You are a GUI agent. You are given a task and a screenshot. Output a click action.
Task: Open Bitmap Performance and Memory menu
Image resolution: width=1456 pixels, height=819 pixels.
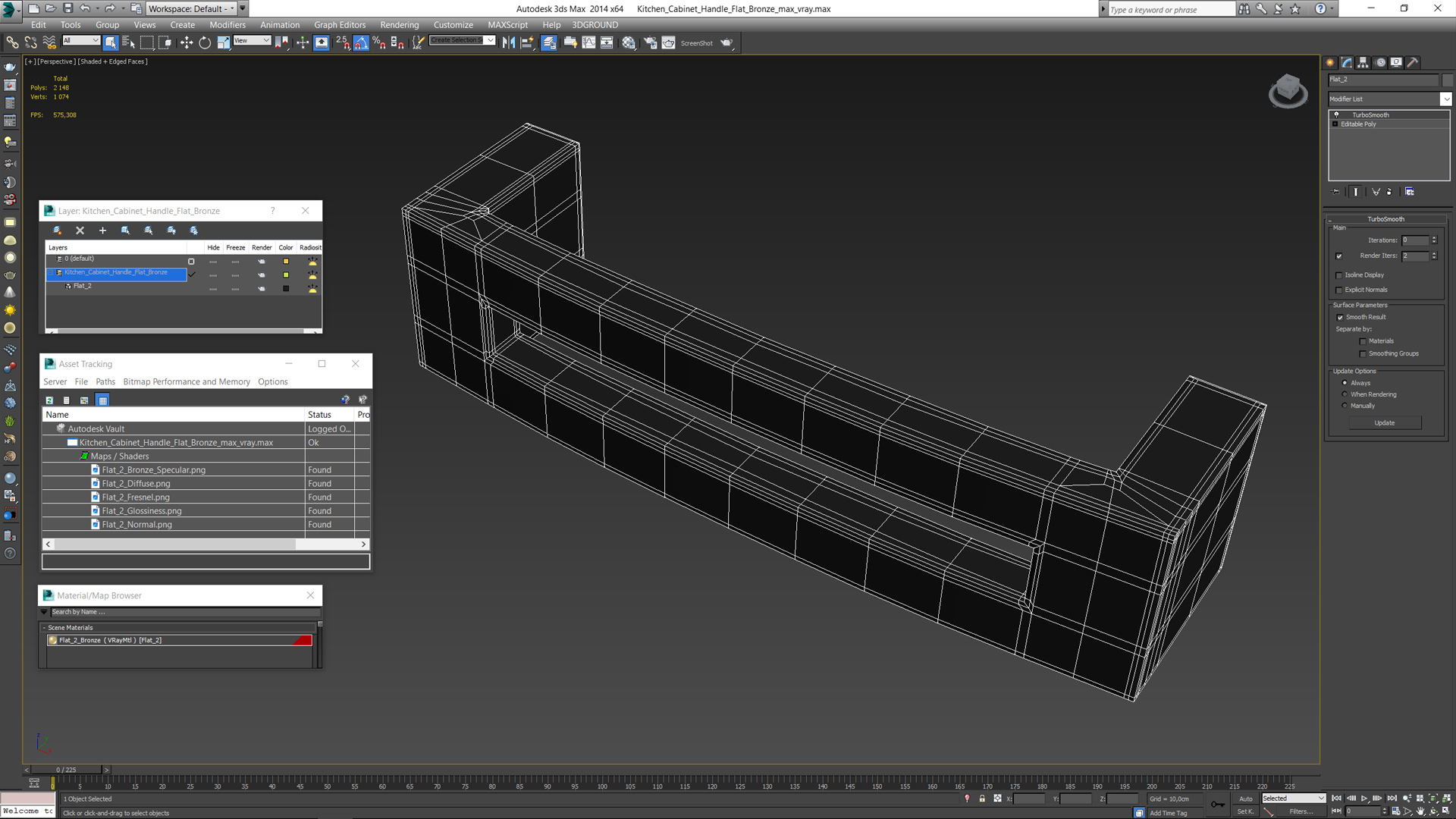pos(187,382)
